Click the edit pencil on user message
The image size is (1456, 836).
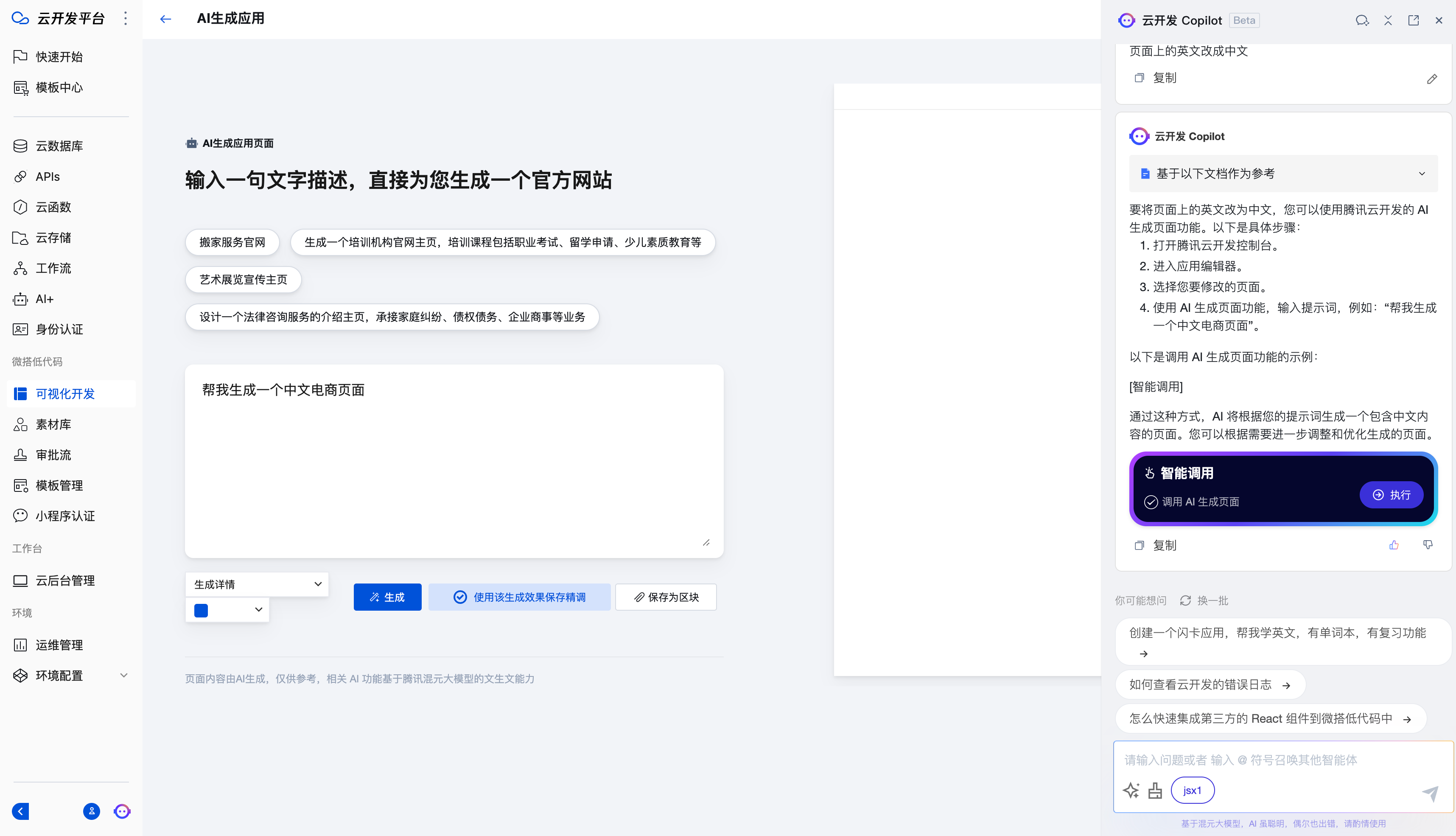pyautogui.click(x=1432, y=79)
